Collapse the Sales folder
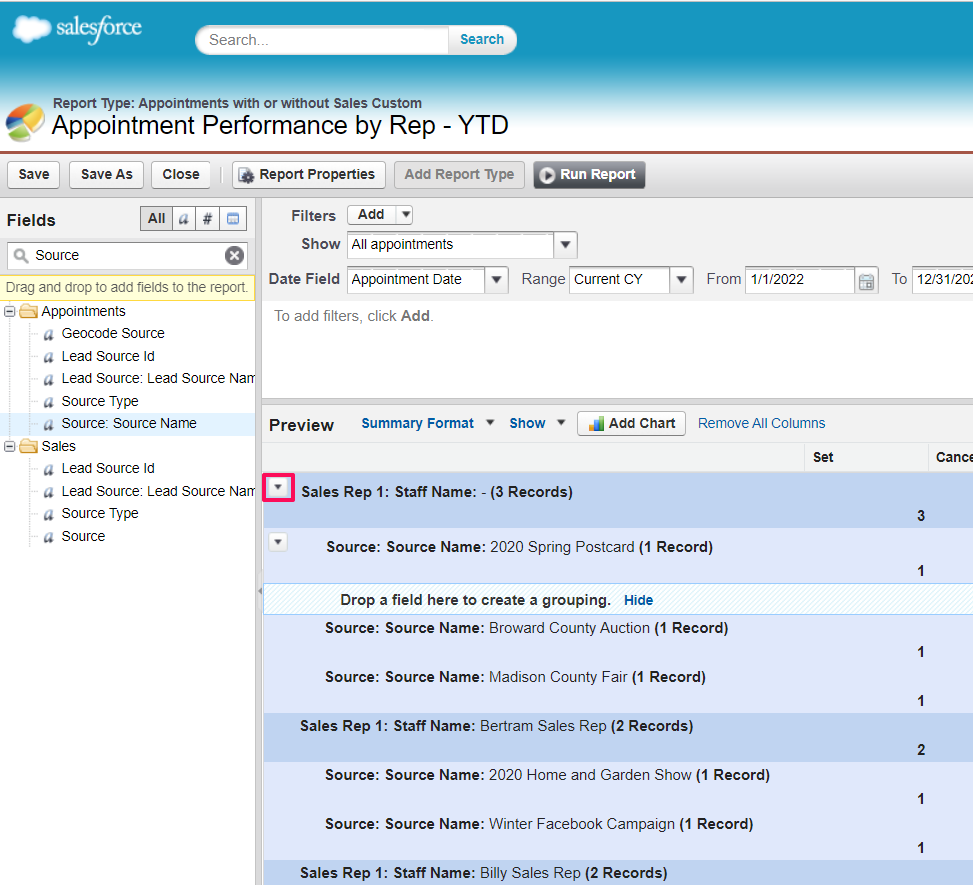Screen dimensions: 973x885 point(10,446)
